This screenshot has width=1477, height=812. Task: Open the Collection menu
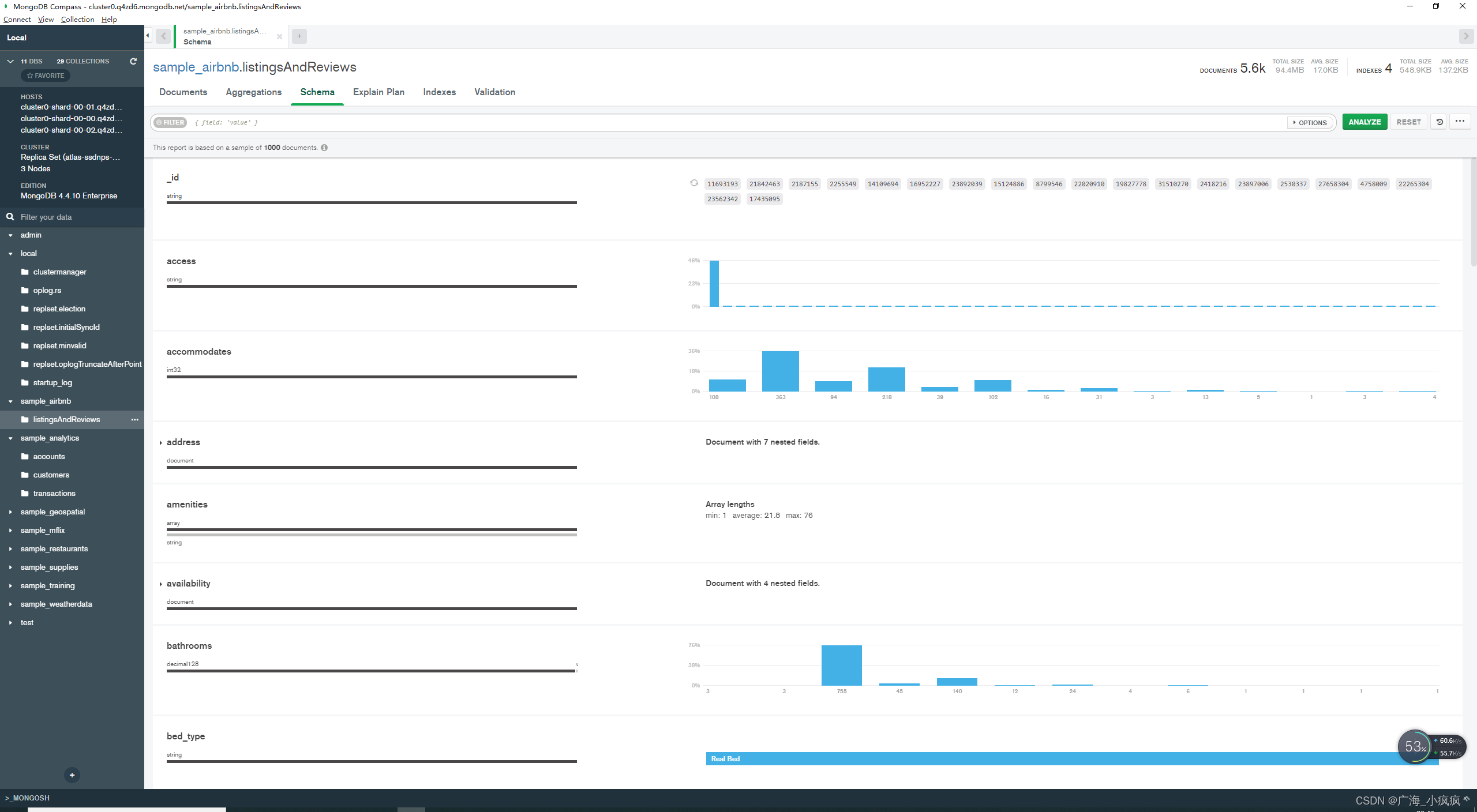pos(77,19)
